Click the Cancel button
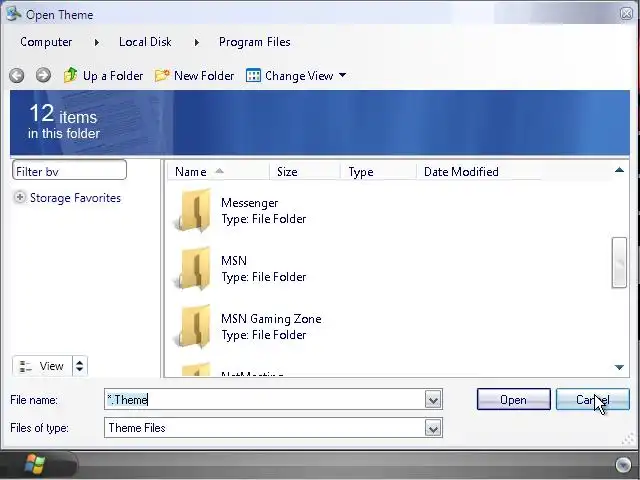Image resolution: width=640 pixels, height=480 pixels. click(593, 400)
